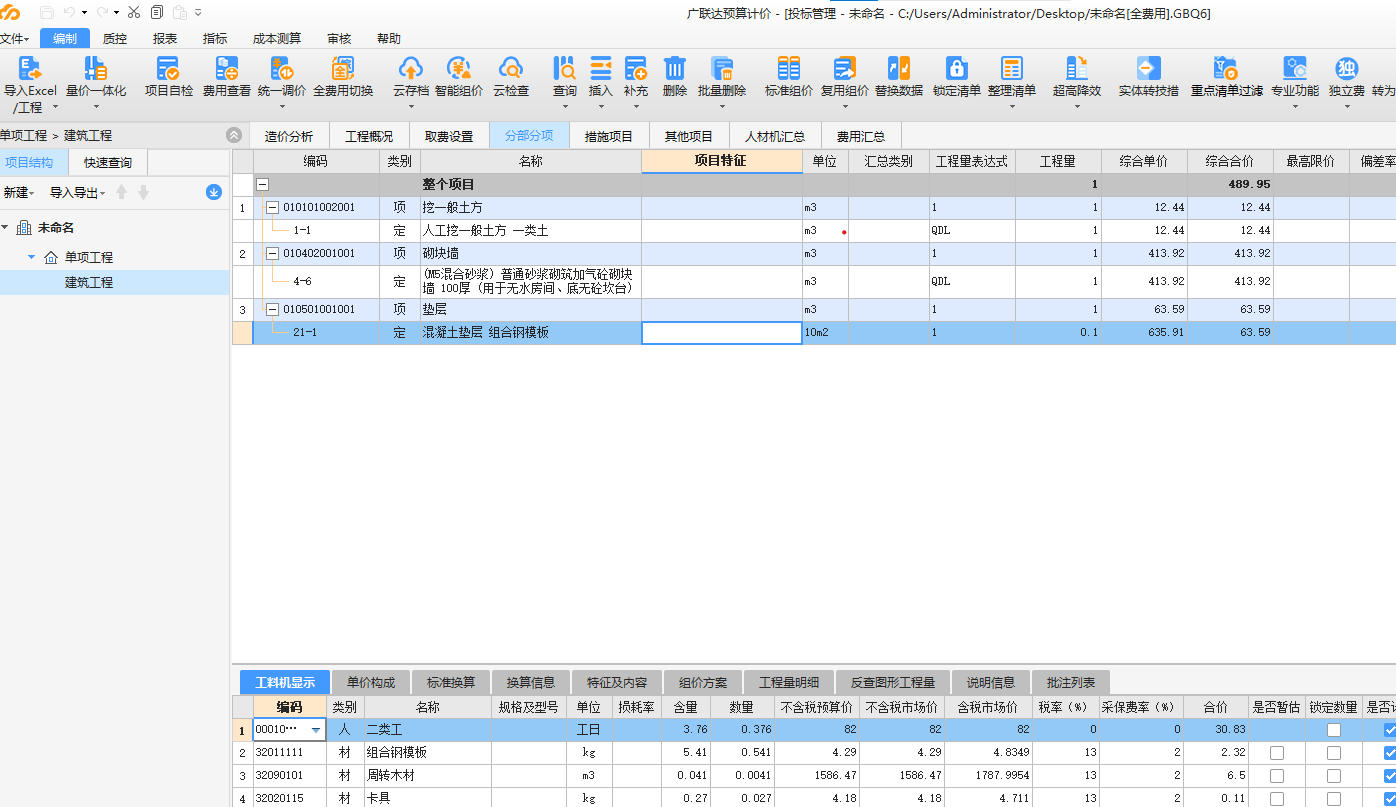Switch to the 报表 ribbon tab
This screenshot has height=807, width=1396.
165,39
